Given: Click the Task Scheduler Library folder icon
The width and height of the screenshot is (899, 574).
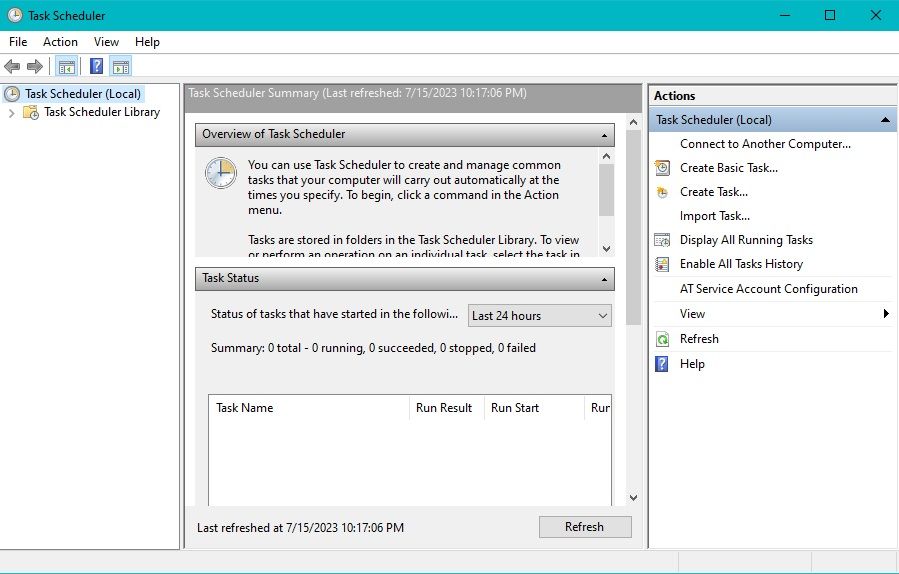Looking at the screenshot, I should (30, 112).
